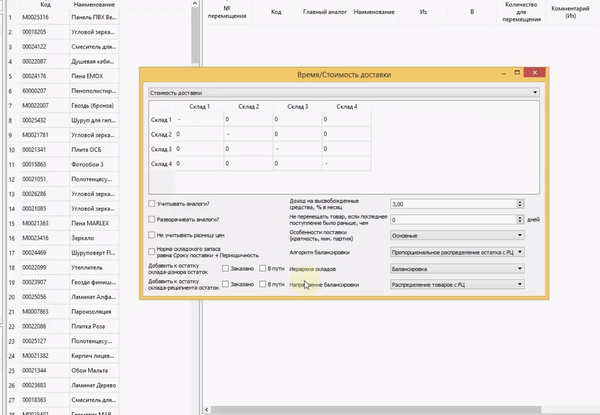The image size is (600, 415).
Task: Select cost cell Склад 2 row, Склад 3 column
Action: pos(297,134)
